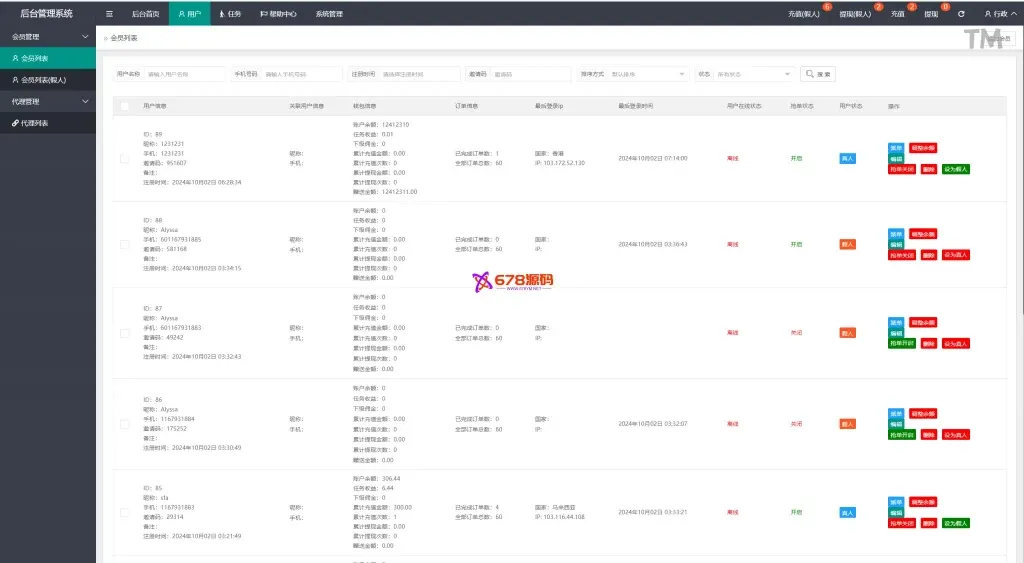1024x563 pixels.
Task: Select the checkbox for user ID 87
Action: [124, 332]
